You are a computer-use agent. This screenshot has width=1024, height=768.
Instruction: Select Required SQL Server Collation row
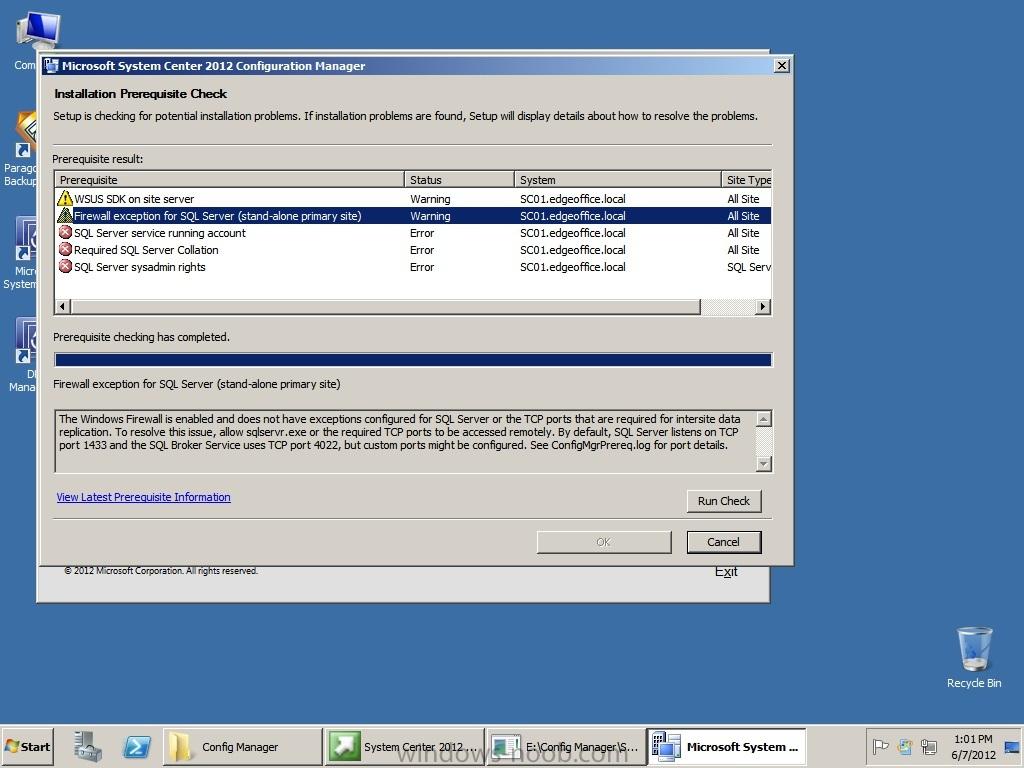click(413, 249)
